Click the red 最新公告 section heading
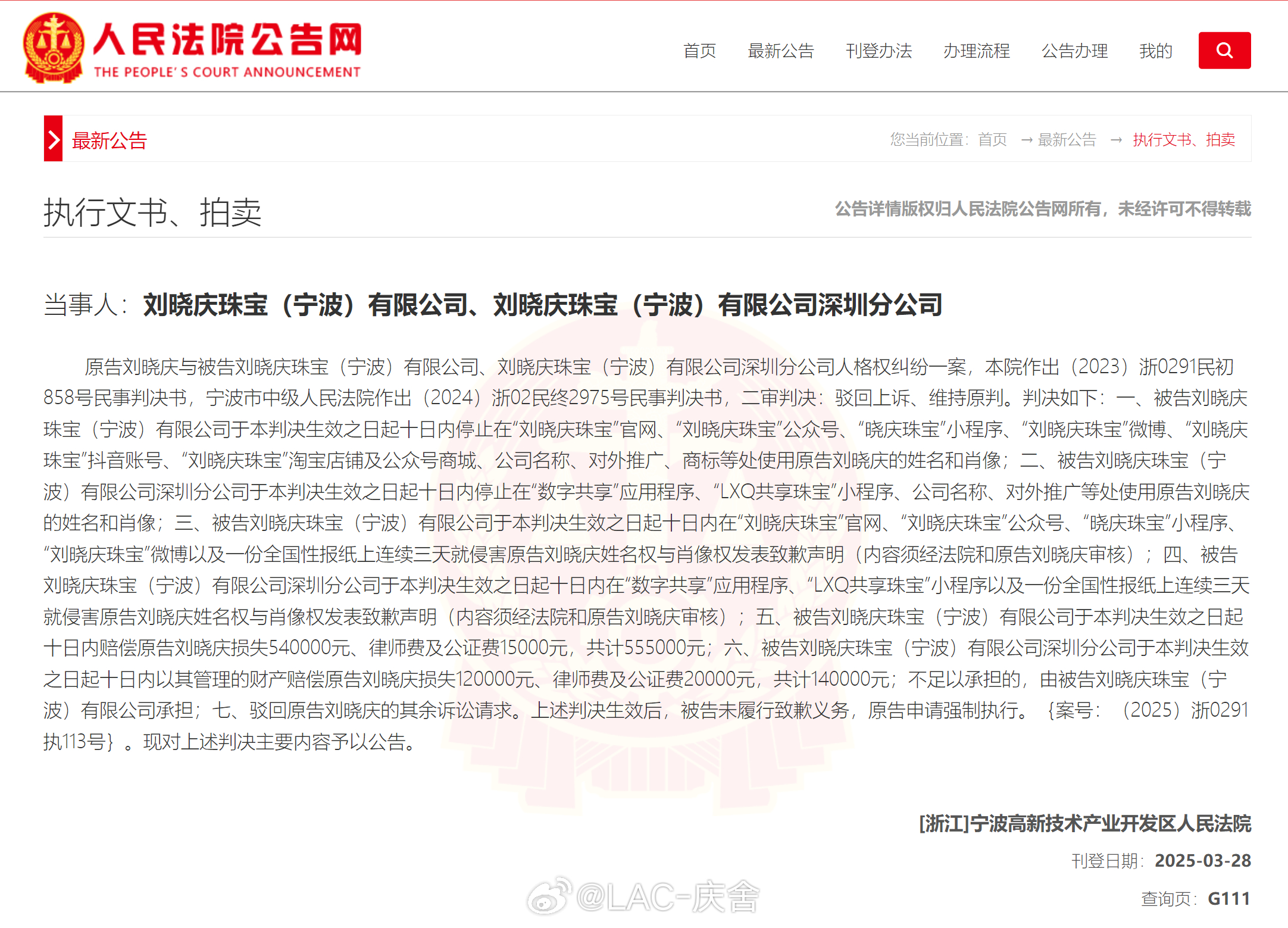This screenshot has width=1288, height=928. click(x=110, y=140)
